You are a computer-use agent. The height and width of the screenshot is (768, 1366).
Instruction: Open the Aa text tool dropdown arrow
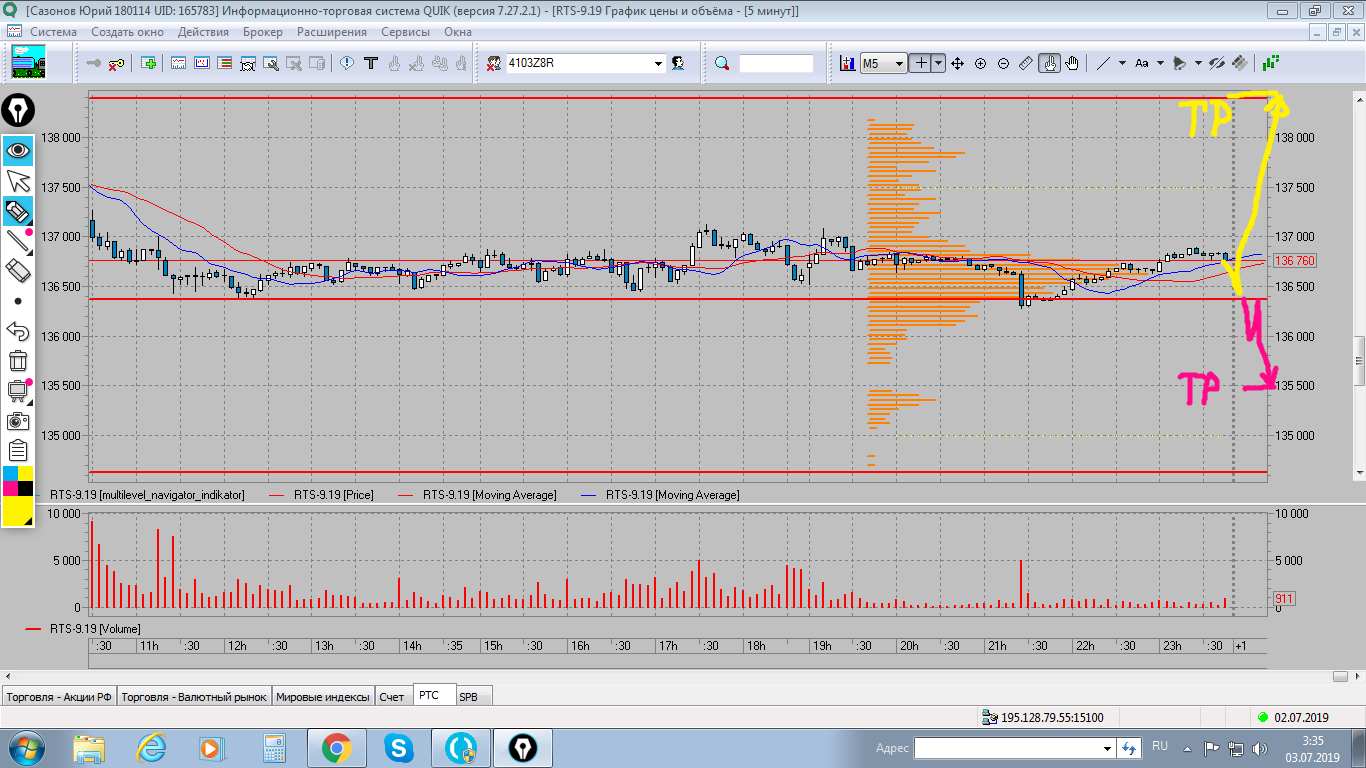tap(1160, 63)
